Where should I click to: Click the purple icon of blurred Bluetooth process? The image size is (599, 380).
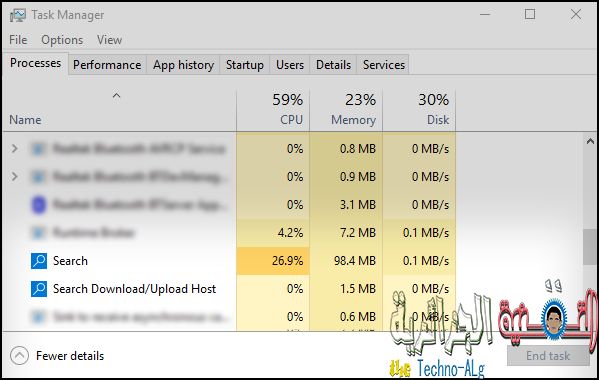pyautogui.click(x=38, y=205)
